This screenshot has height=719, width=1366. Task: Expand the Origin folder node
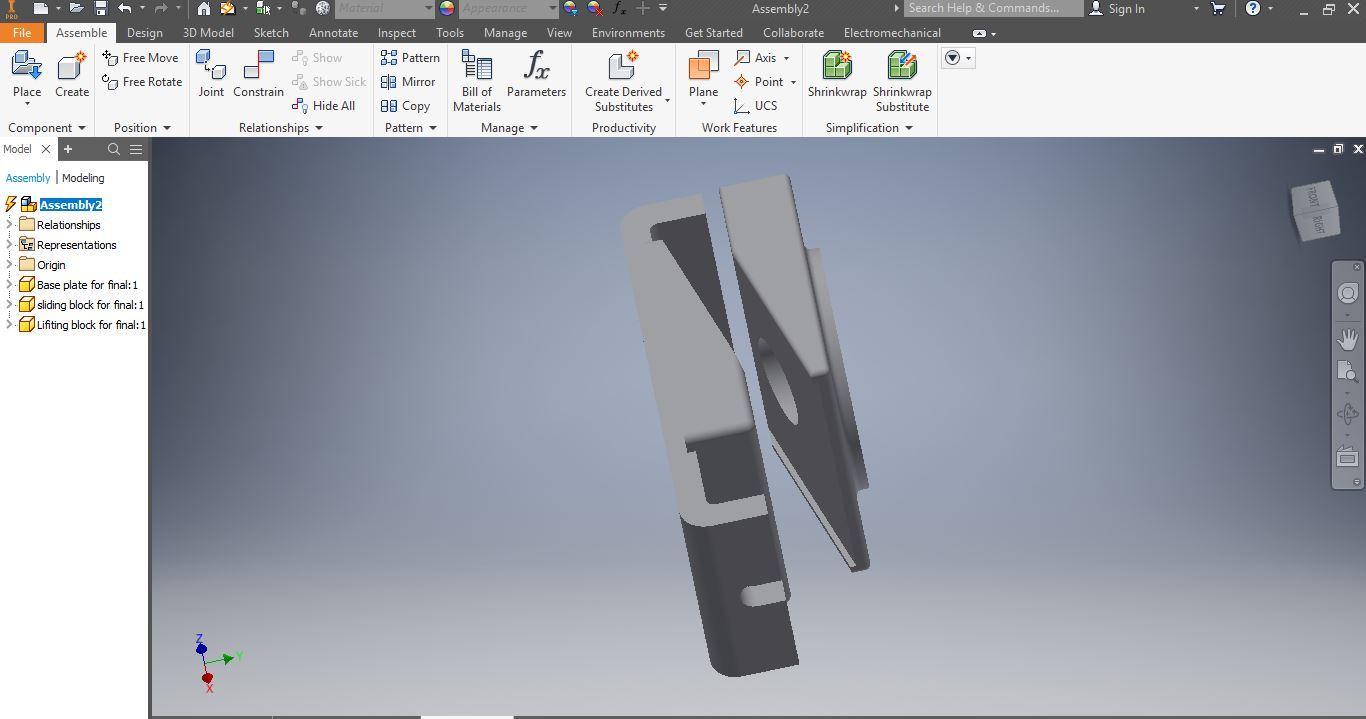tap(9, 265)
